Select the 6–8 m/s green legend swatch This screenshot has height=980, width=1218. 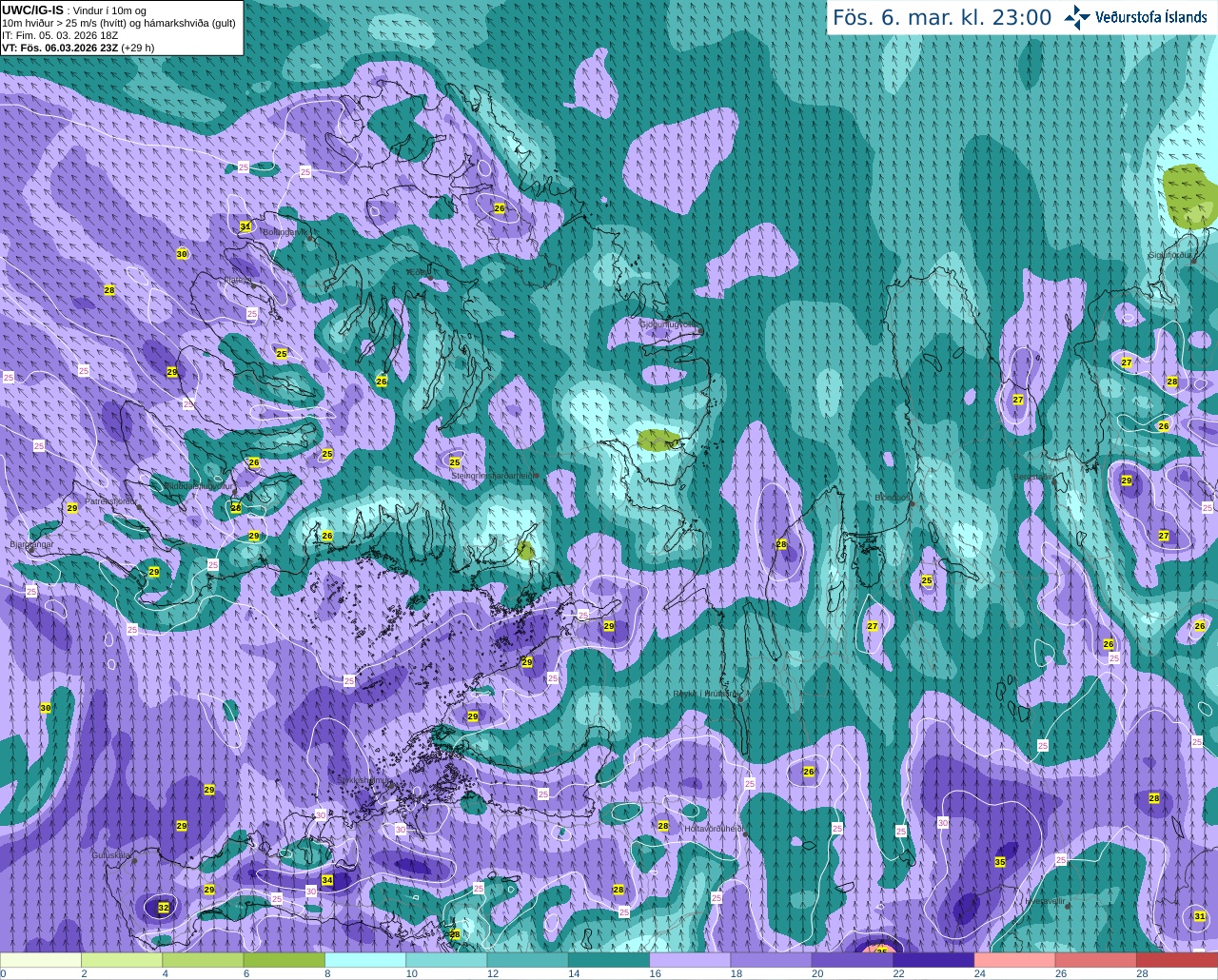pyautogui.click(x=285, y=960)
